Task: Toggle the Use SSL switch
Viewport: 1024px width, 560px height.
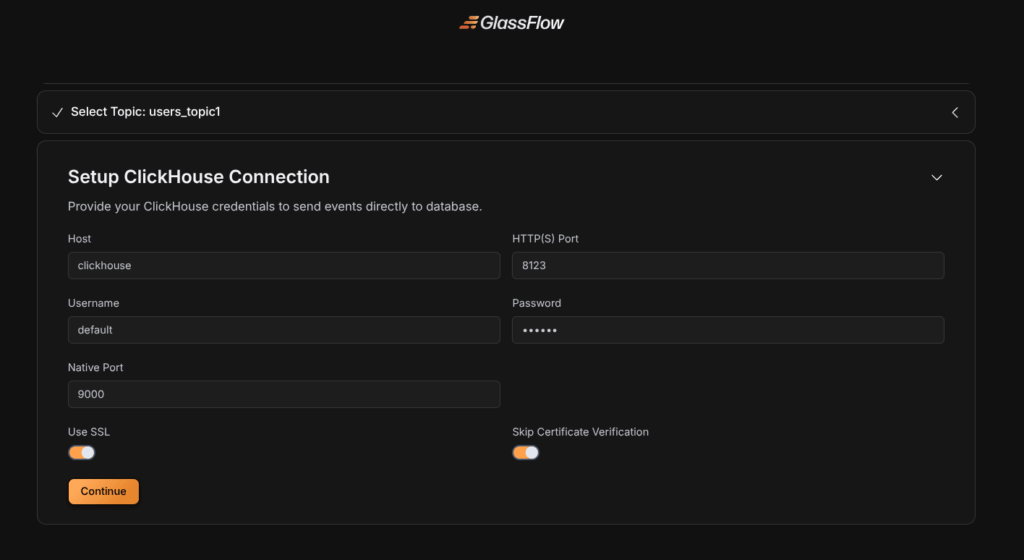Action: tap(82, 452)
